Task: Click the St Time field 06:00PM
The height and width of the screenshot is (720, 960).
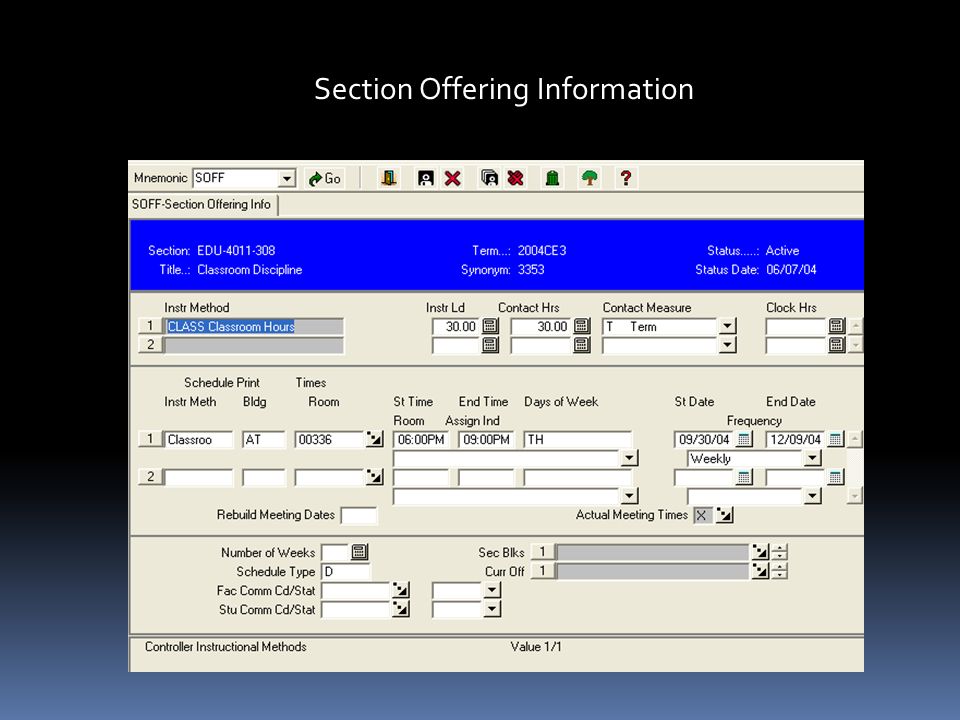Action: tap(421, 440)
